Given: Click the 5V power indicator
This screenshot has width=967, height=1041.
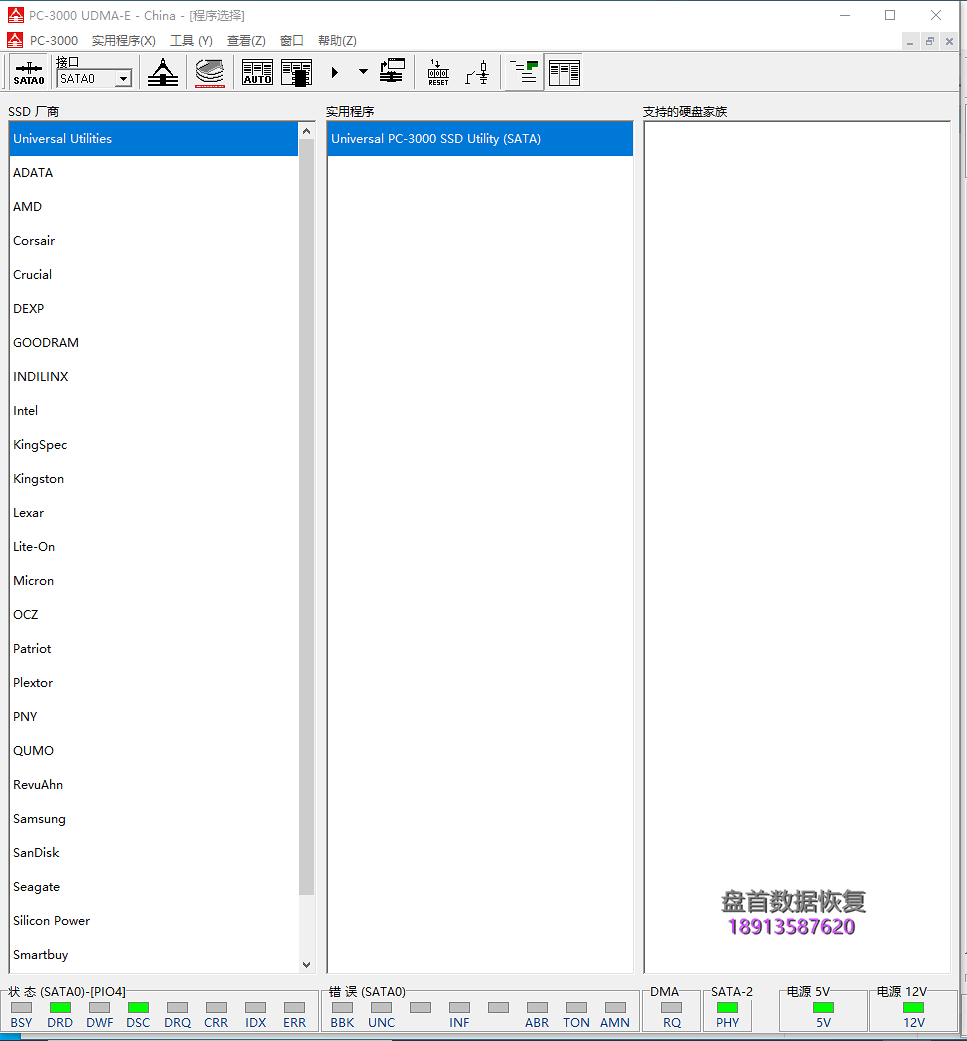Looking at the screenshot, I should tap(823, 1008).
